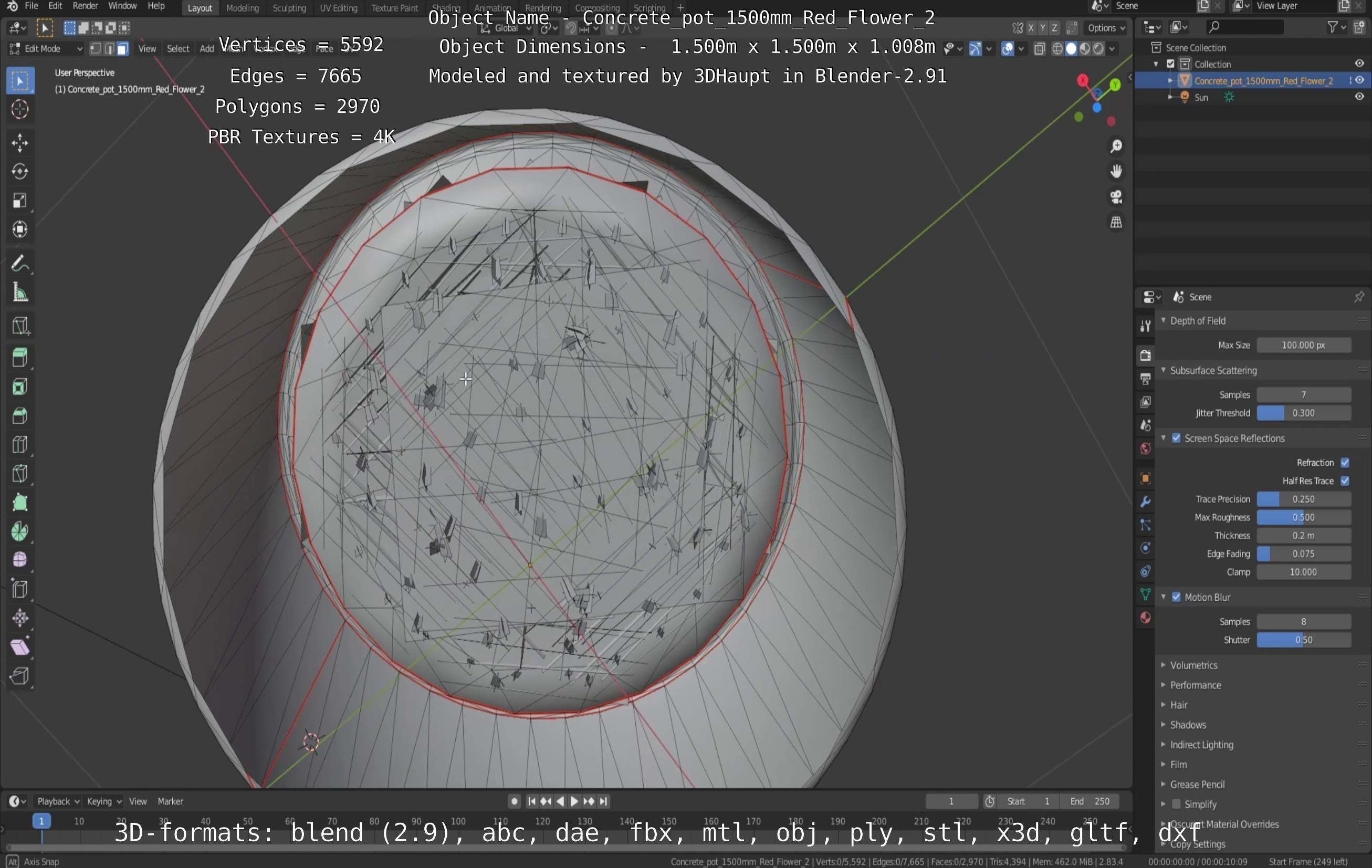Click the Jitter Threshold slider
The image size is (1372, 868).
(1303, 413)
